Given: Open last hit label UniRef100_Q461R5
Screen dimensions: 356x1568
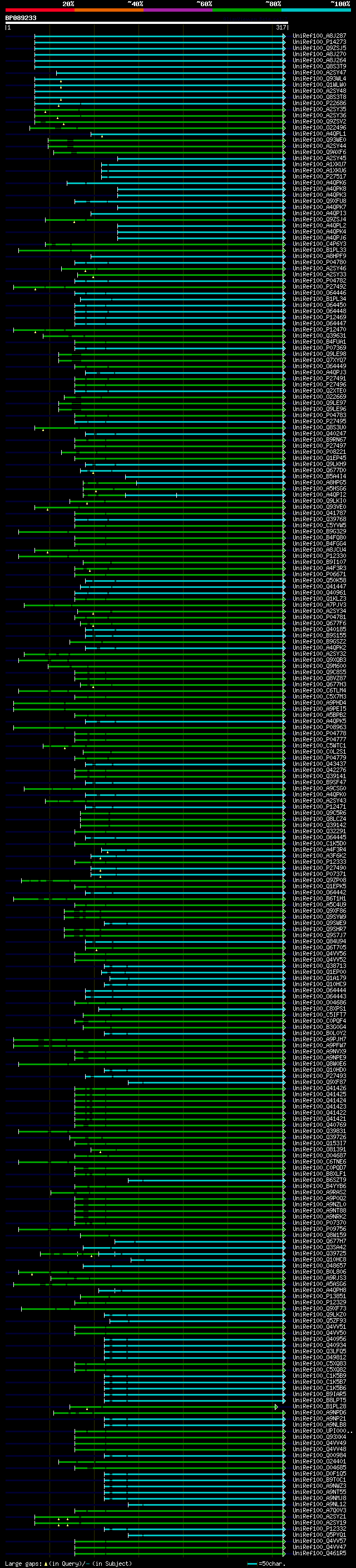Looking at the screenshot, I should [319, 1554].
